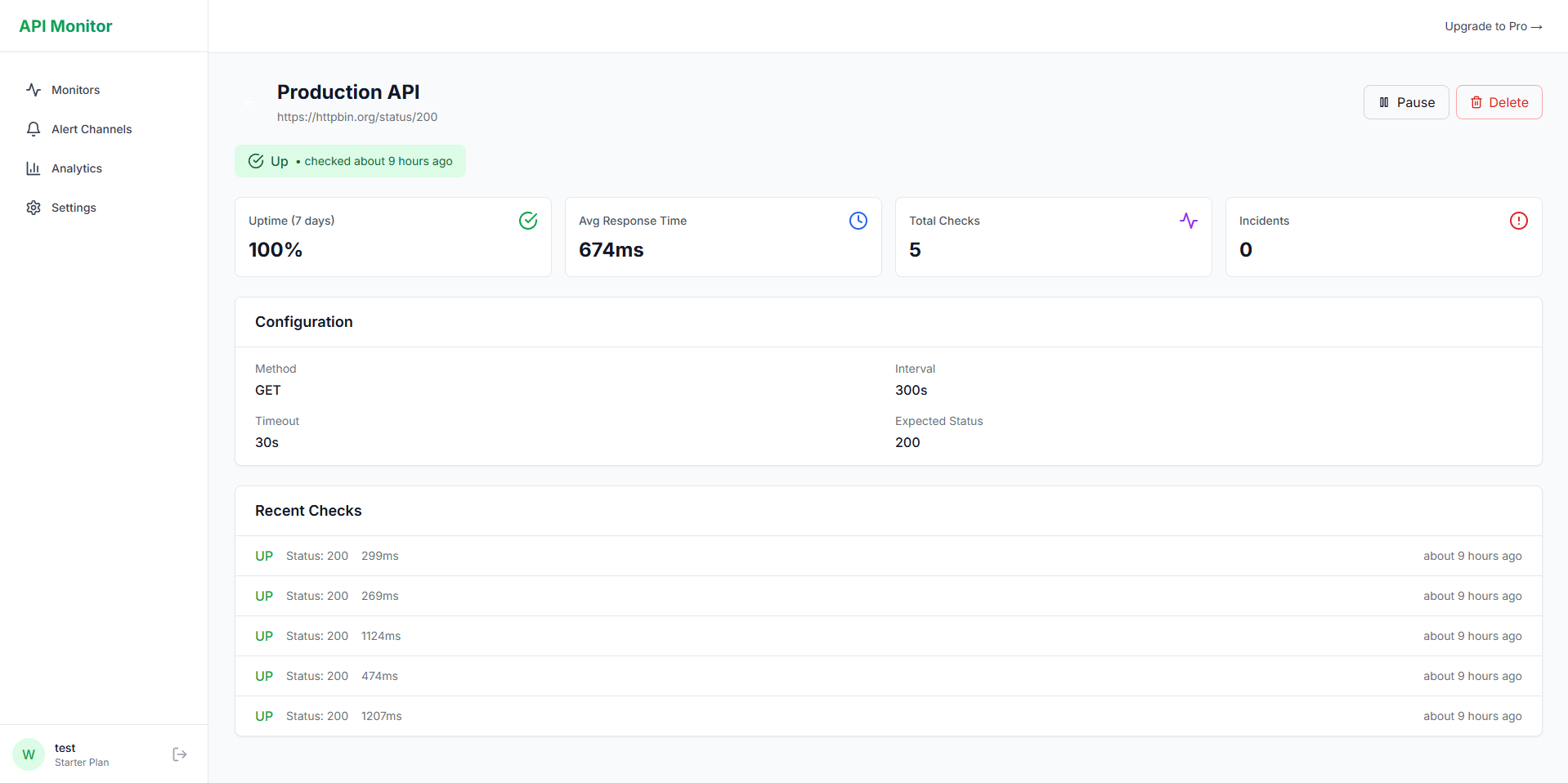The width and height of the screenshot is (1568, 783).
Task: Select Monitors in the sidebar navigation
Action: click(75, 89)
